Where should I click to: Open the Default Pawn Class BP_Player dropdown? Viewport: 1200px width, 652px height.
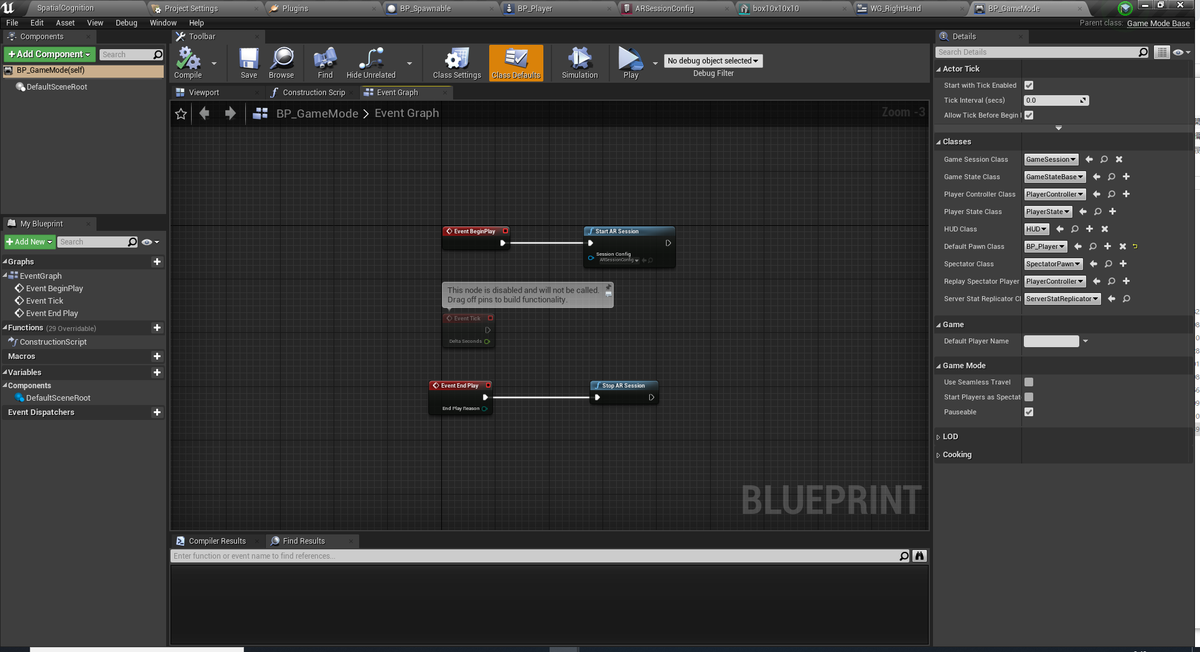(1046, 247)
